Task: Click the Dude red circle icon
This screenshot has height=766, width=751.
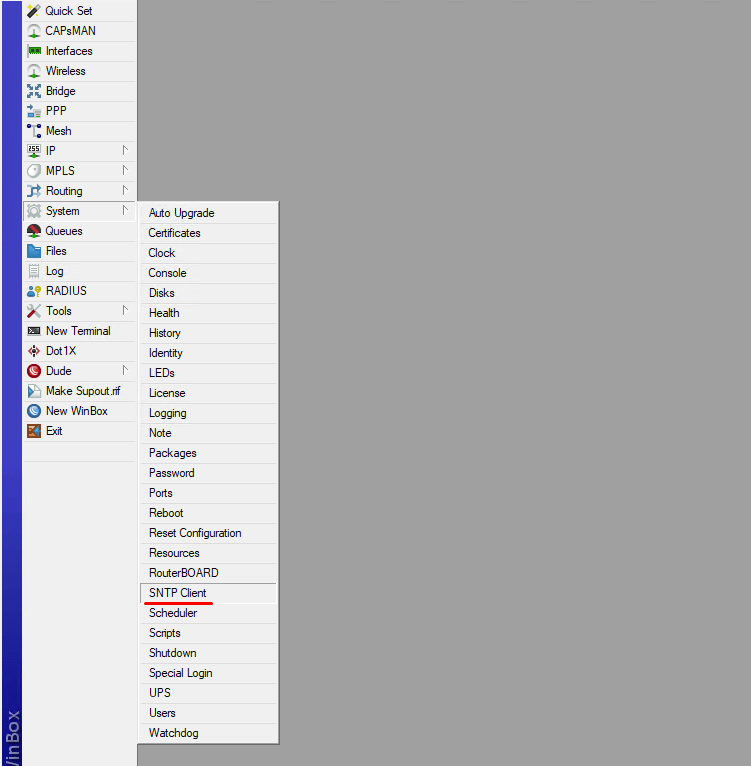Action: point(34,371)
